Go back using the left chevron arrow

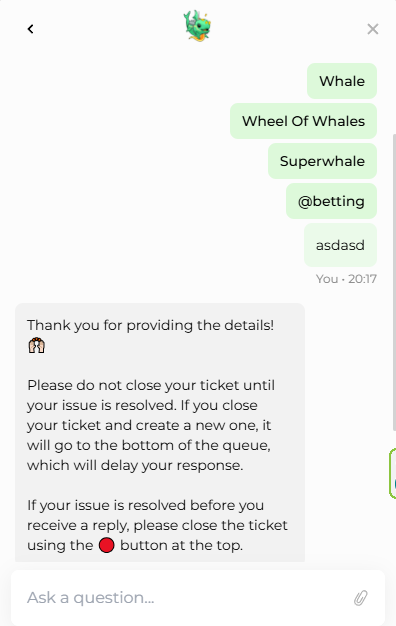click(30, 29)
